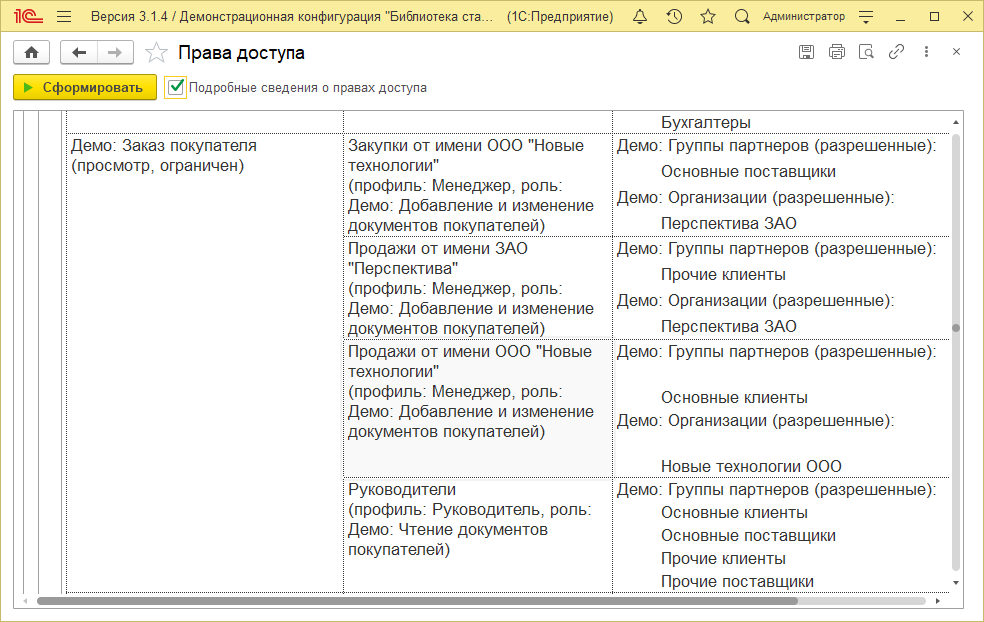Open notifications bell icon
This screenshot has height=622, width=984.
[639, 17]
